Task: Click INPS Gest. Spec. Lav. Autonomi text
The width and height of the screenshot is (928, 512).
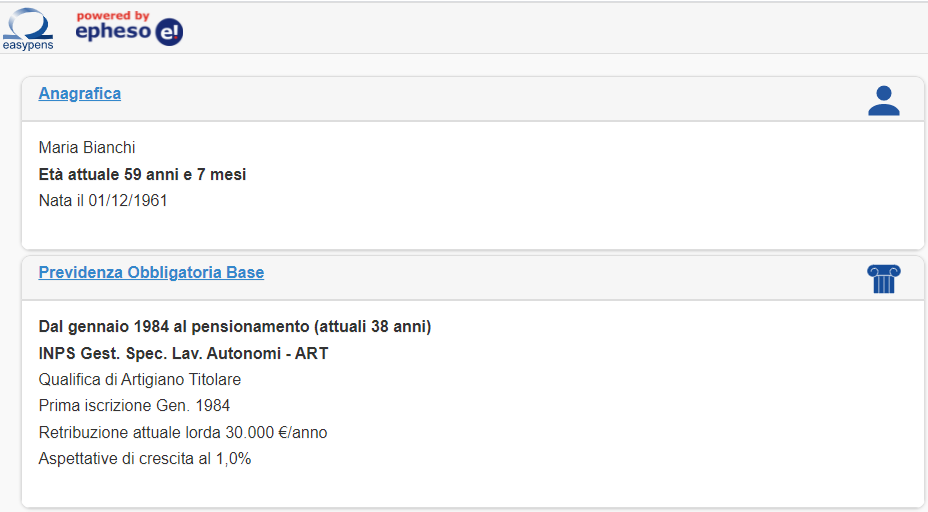Action: [x=183, y=353]
